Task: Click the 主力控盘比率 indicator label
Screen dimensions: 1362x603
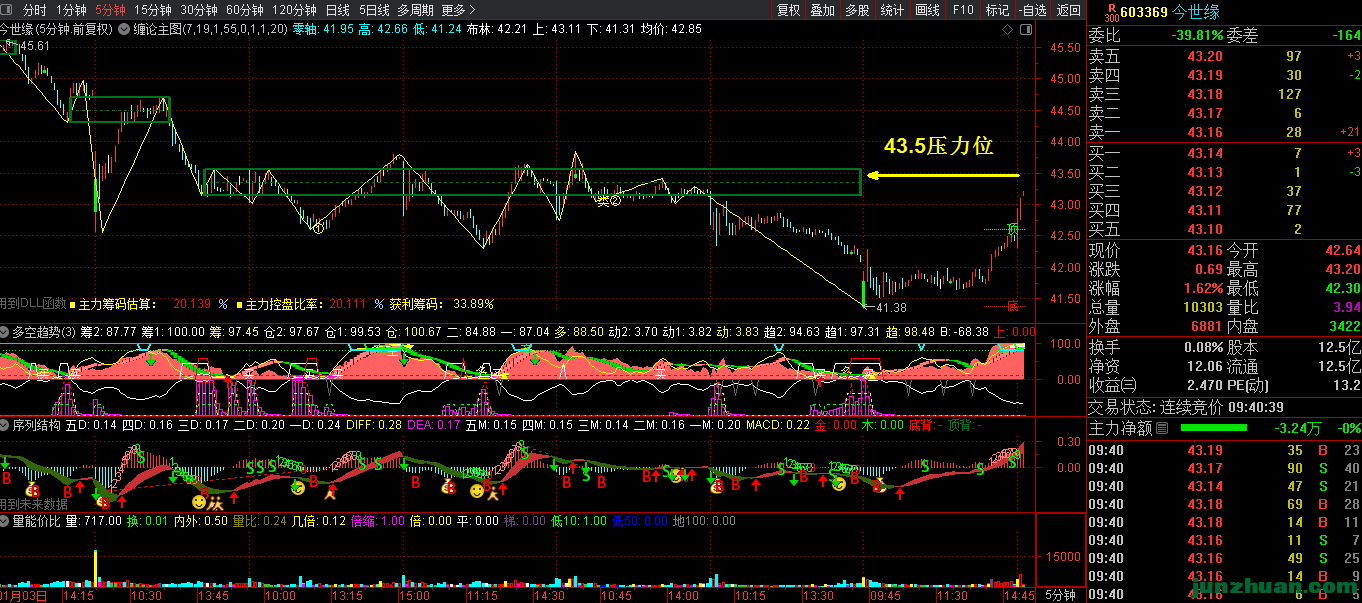Action: coord(284,303)
